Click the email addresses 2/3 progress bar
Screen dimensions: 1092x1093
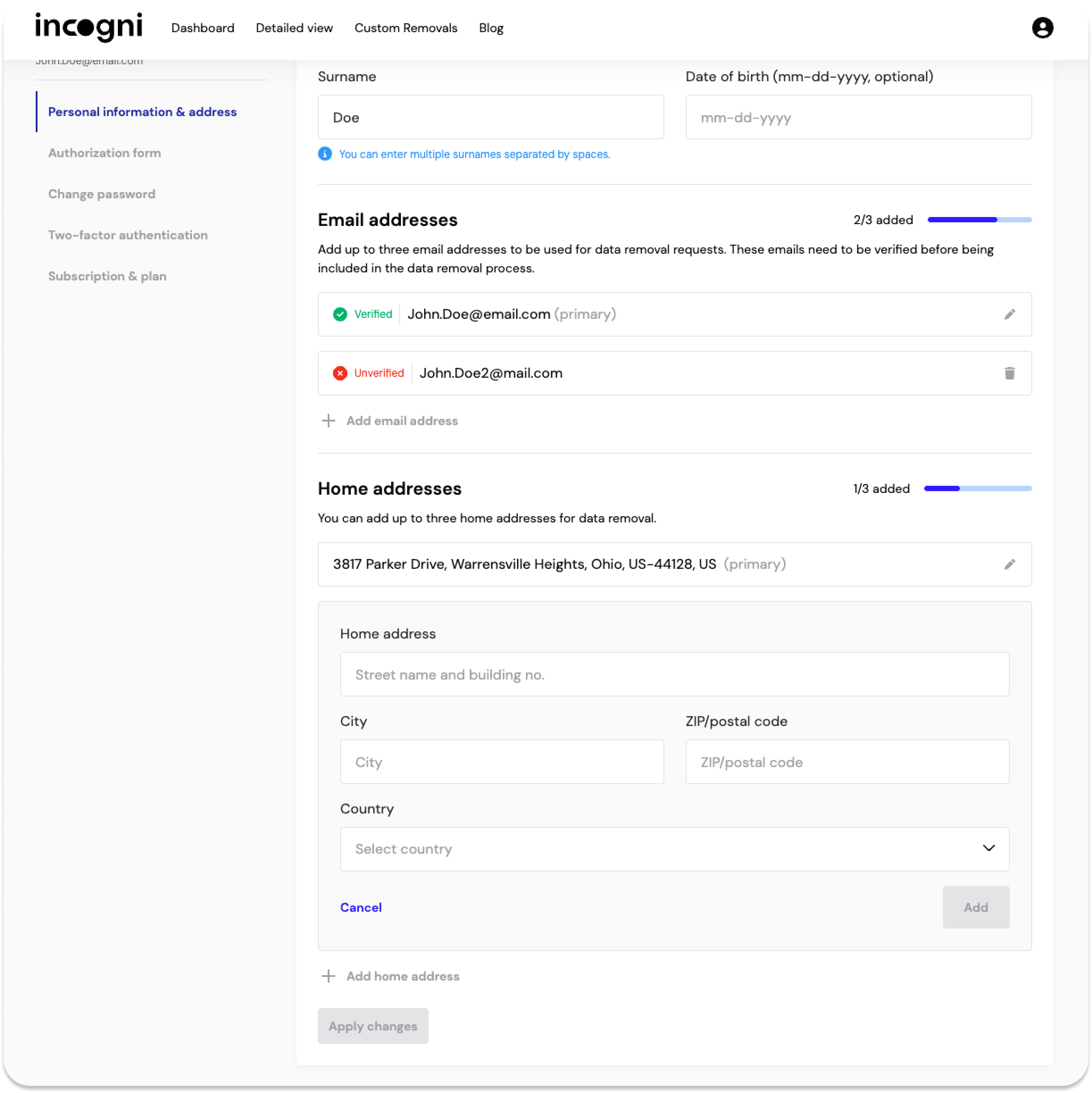point(979,220)
